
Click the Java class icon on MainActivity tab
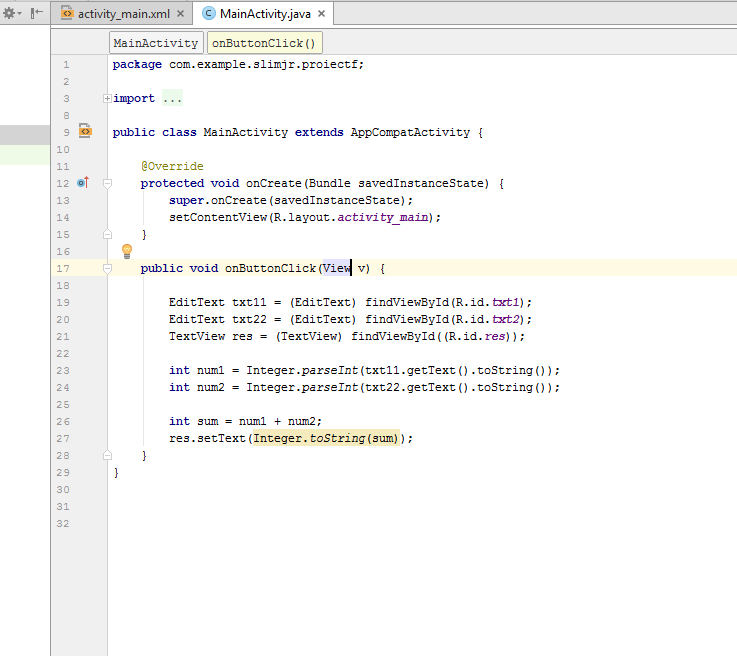209,14
